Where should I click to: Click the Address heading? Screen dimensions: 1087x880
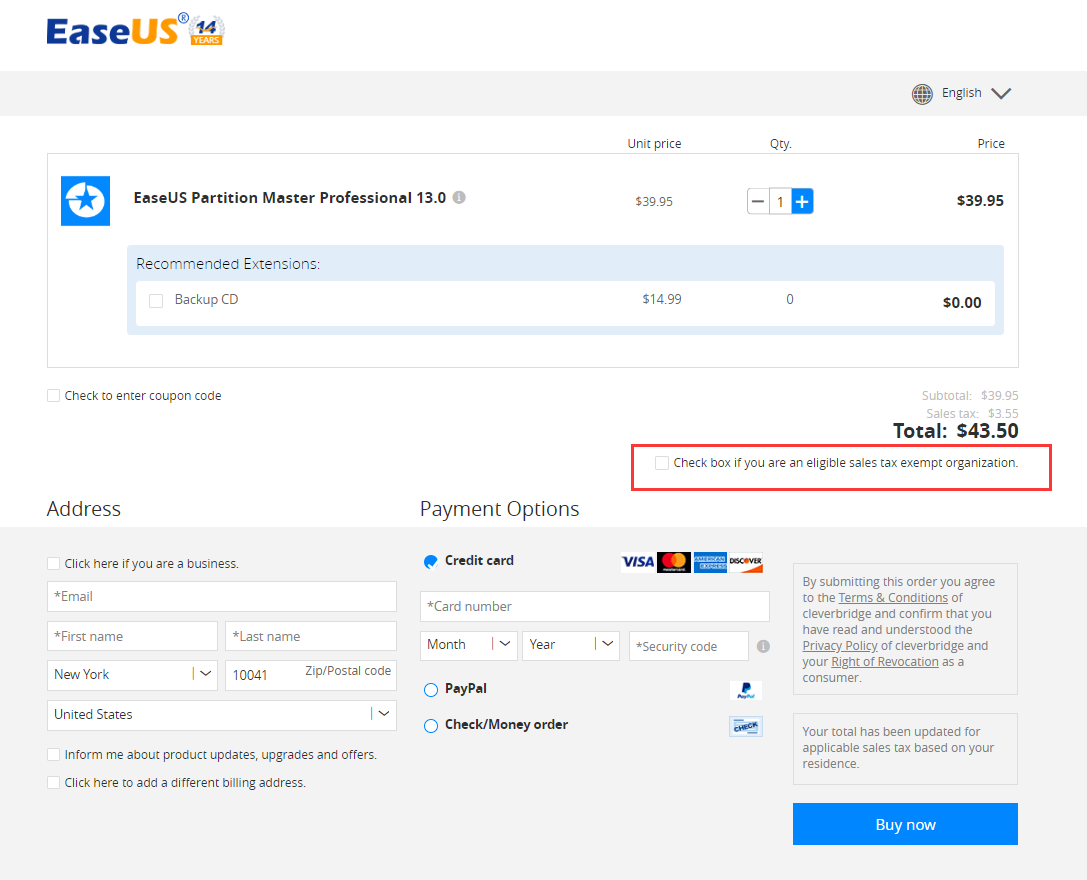coord(84,509)
